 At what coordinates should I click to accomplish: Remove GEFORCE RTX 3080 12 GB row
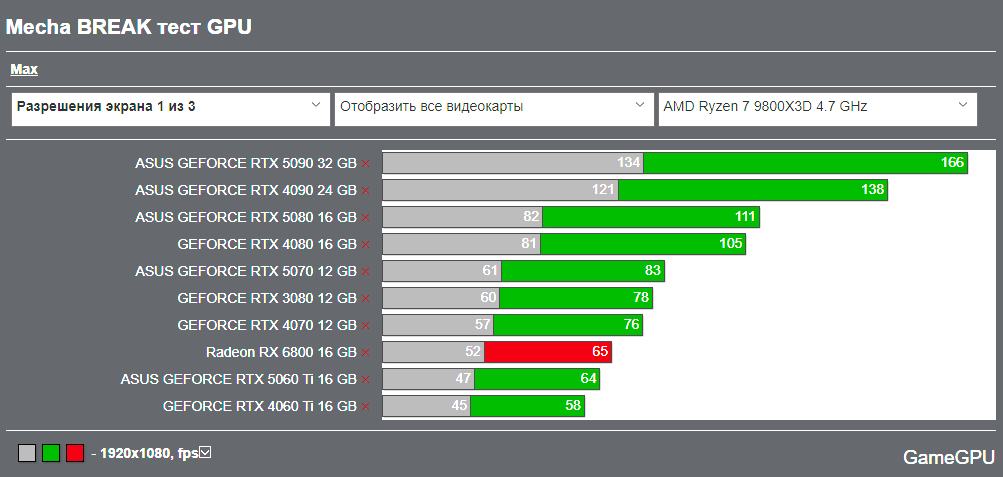point(365,299)
